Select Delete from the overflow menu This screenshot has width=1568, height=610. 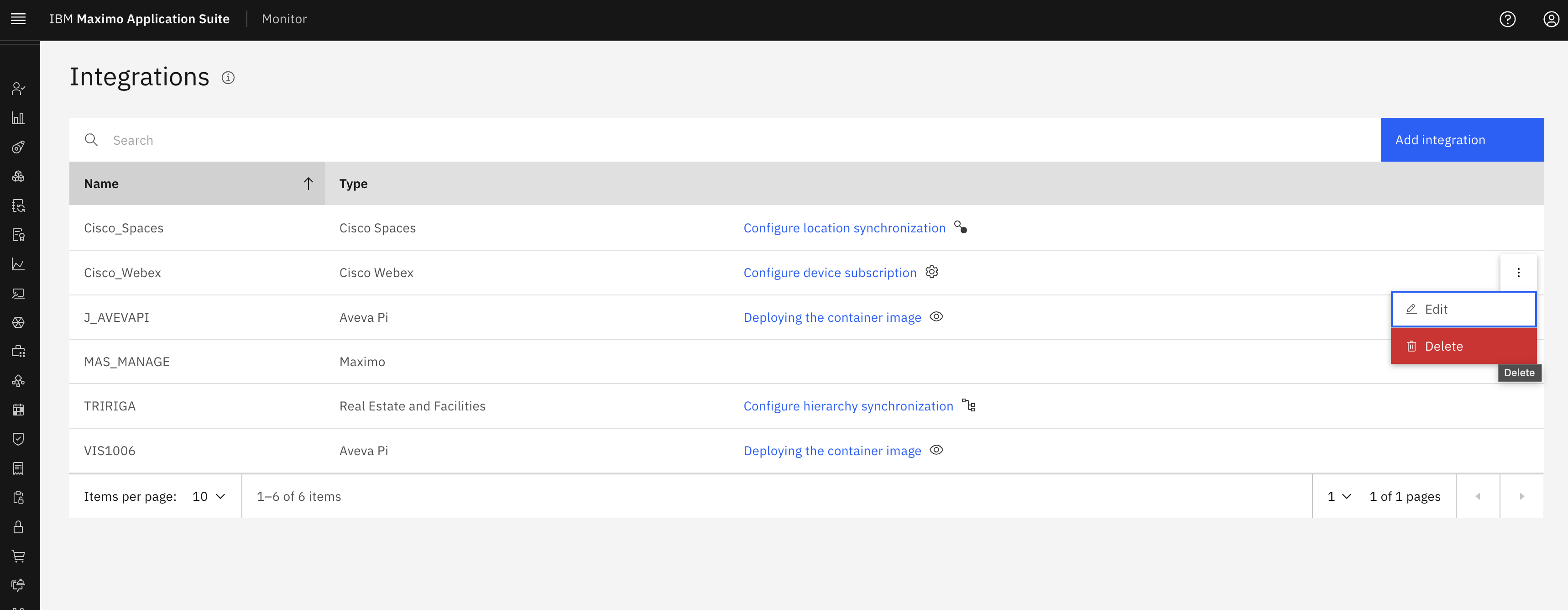coord(1463,347)
